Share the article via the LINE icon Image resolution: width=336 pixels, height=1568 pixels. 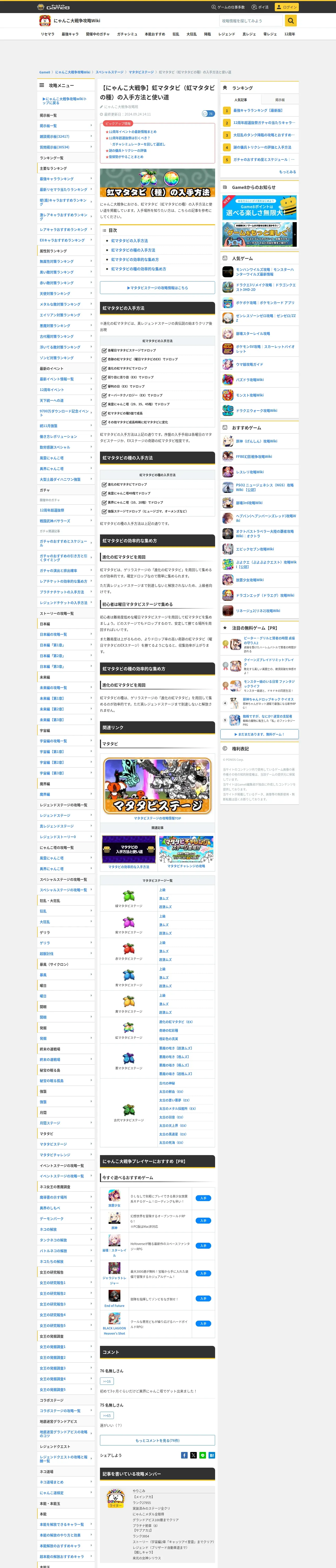(203, 1455)
